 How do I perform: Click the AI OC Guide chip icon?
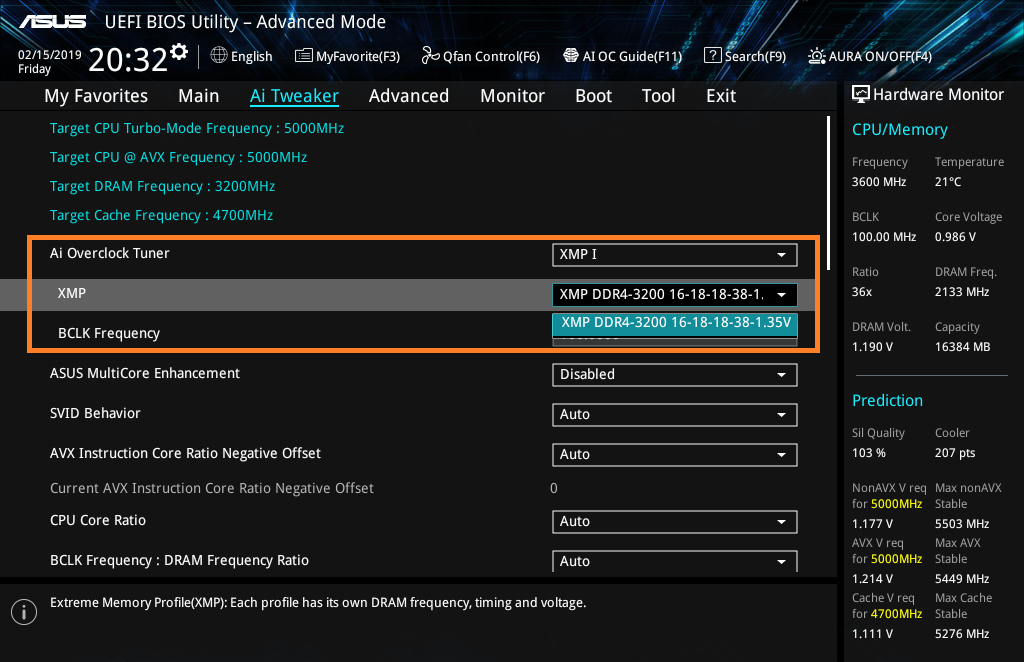pyautogui.click(x=571, y=55)
